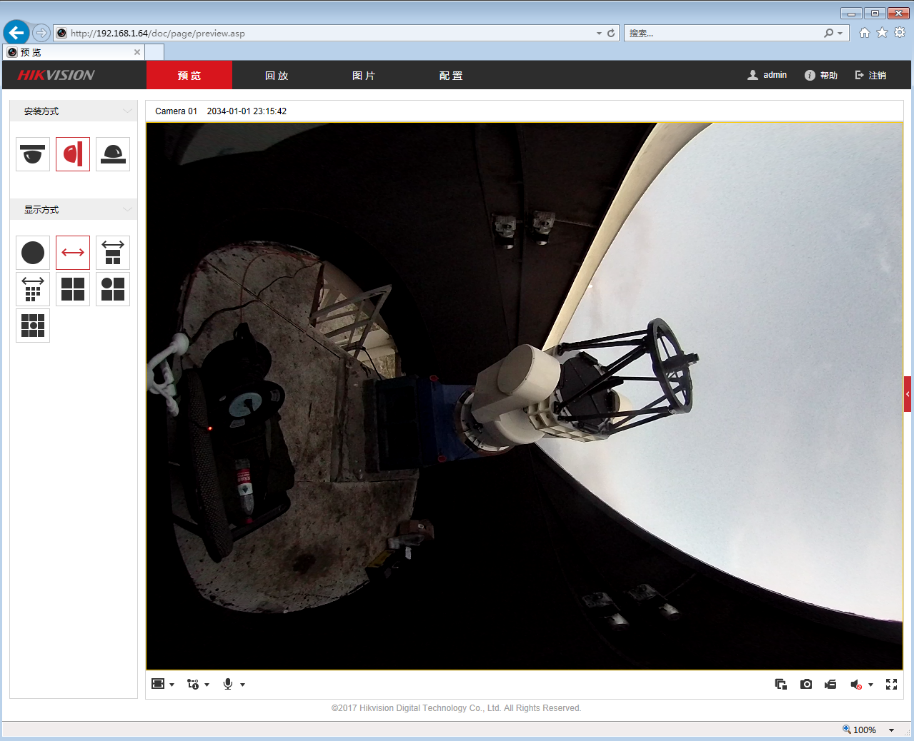Open the speaker volume dropdown arrow

click(x=871, y=685)
